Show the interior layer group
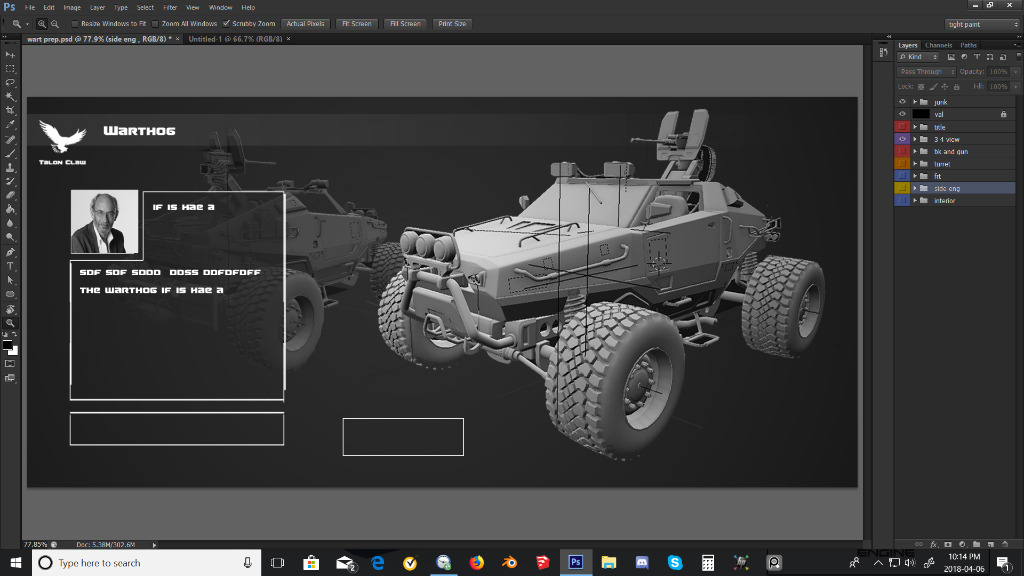Viewport: 1024px width, 576px height. click(x=903, y=200)
